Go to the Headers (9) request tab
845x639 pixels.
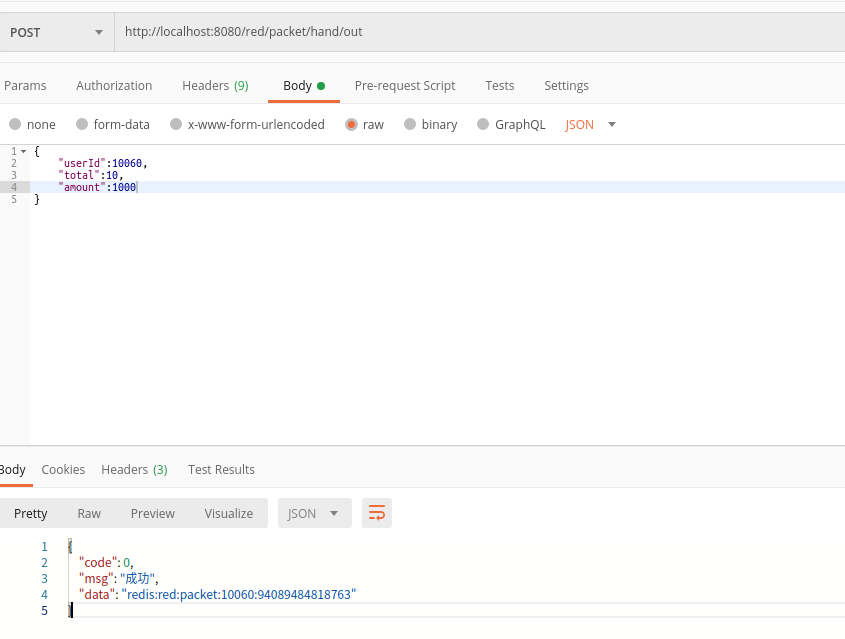(215, 86)
